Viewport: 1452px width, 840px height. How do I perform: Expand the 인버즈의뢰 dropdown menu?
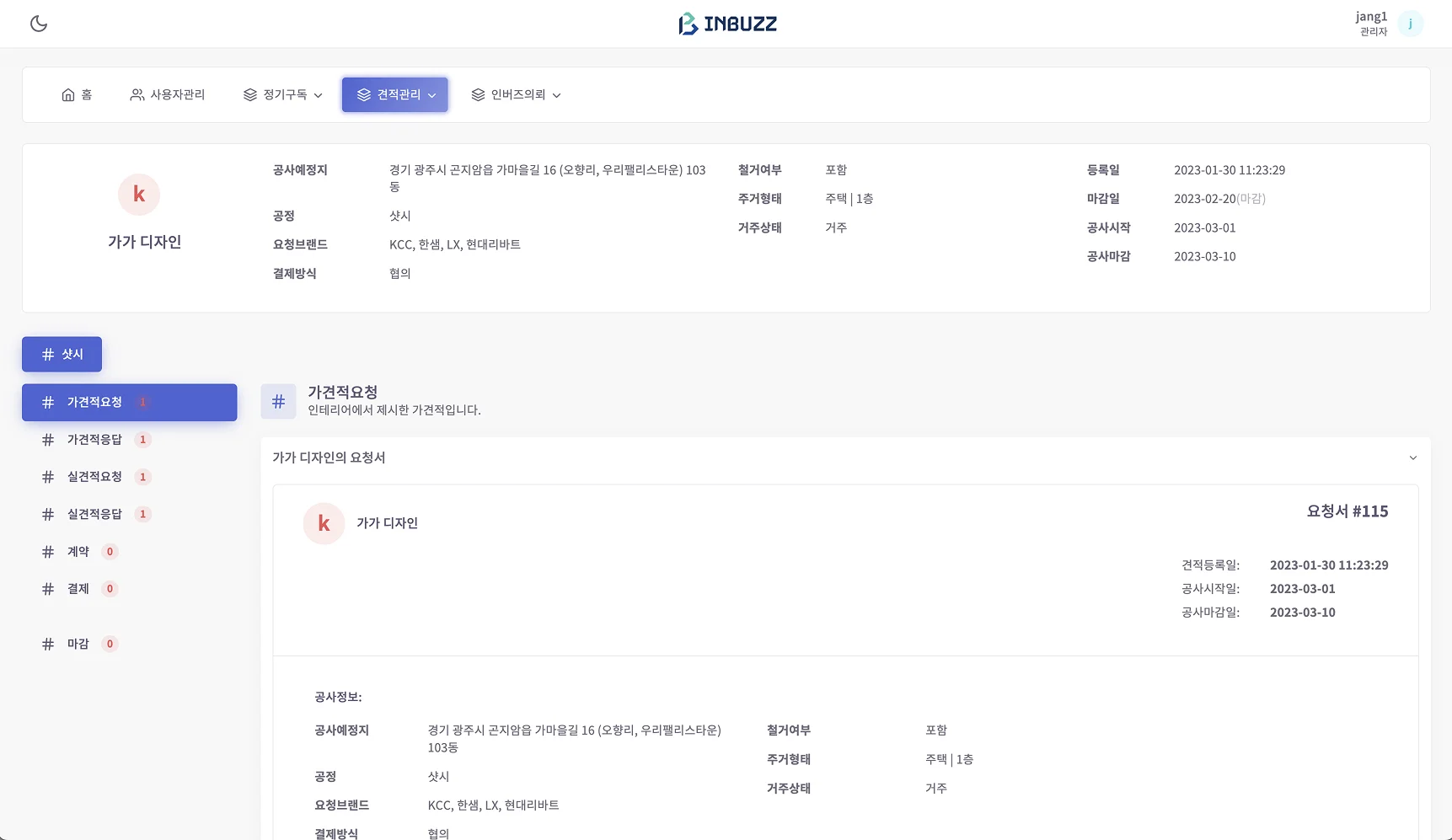point(516,95)
